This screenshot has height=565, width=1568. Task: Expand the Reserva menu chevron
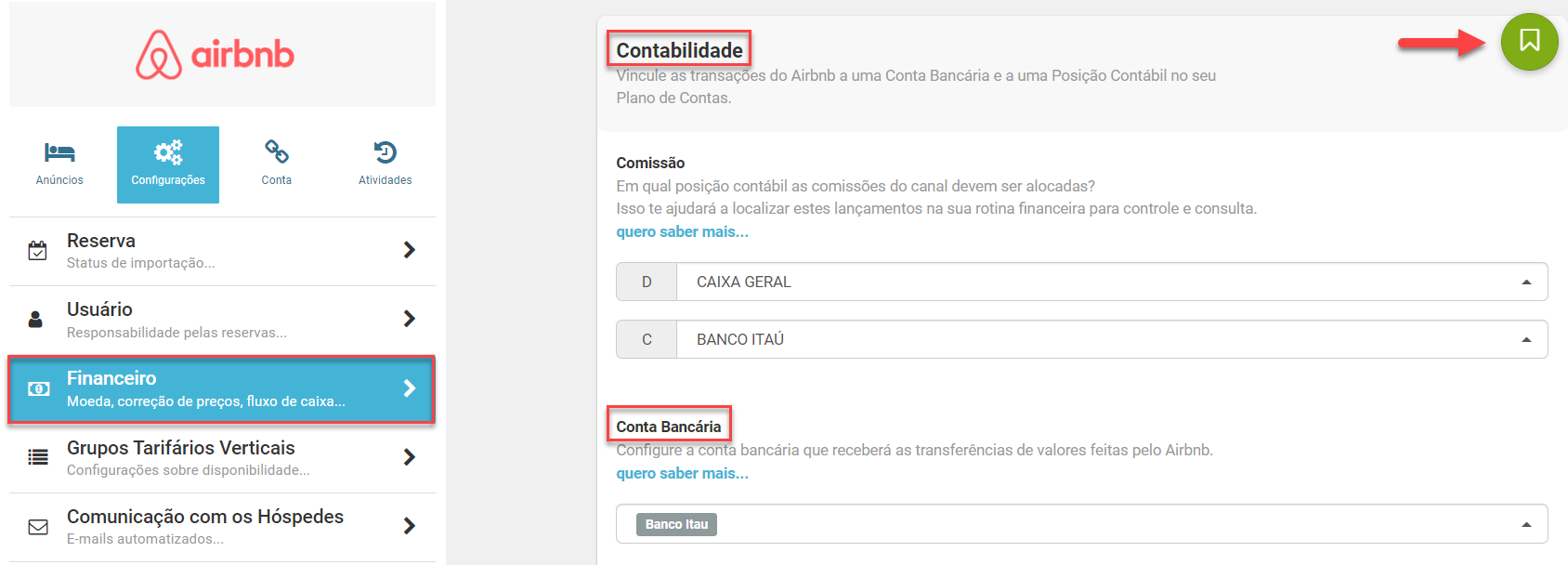pos(409,250)
